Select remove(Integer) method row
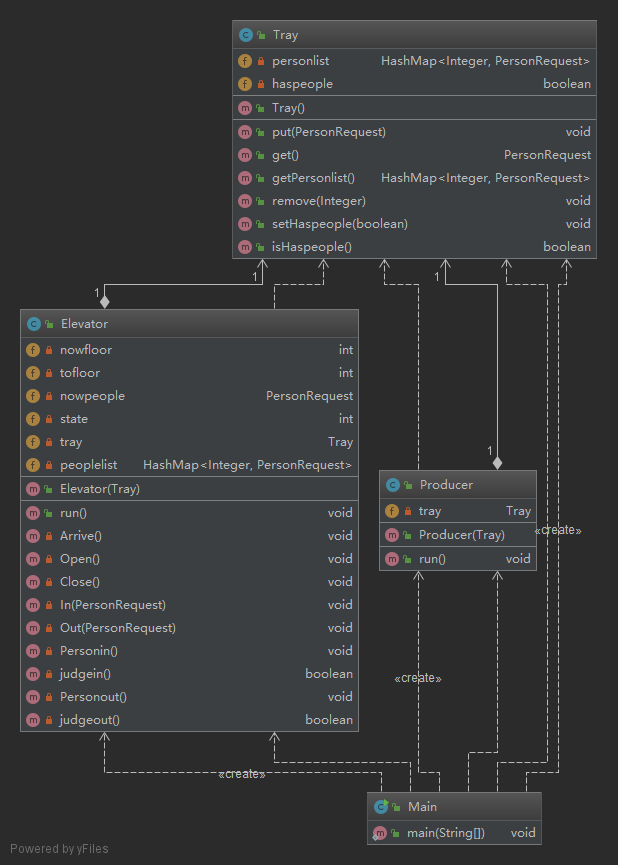The height and width of the screenshot is (865, 618). point(414,201)
